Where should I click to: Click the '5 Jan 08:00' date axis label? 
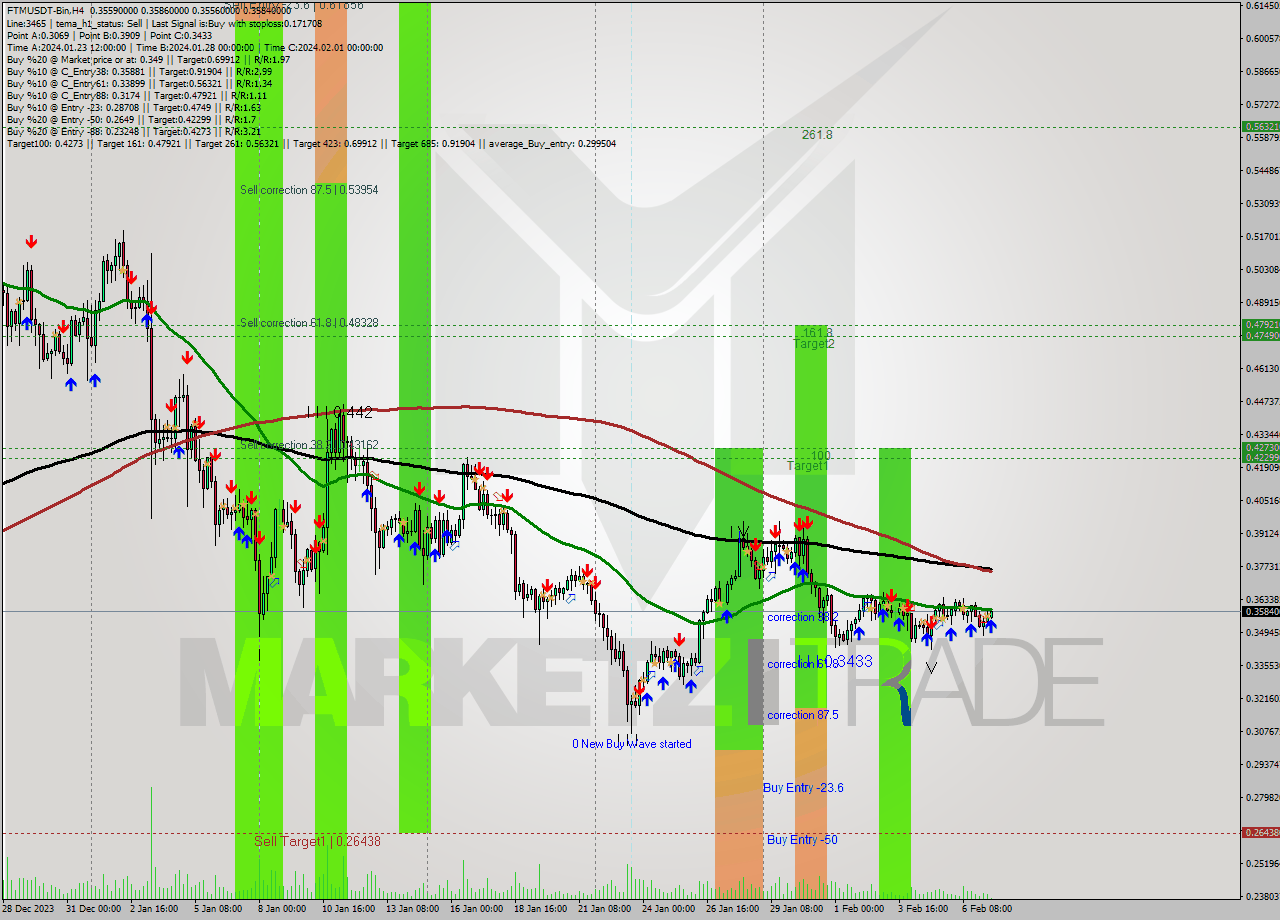[x=218, y=909]
